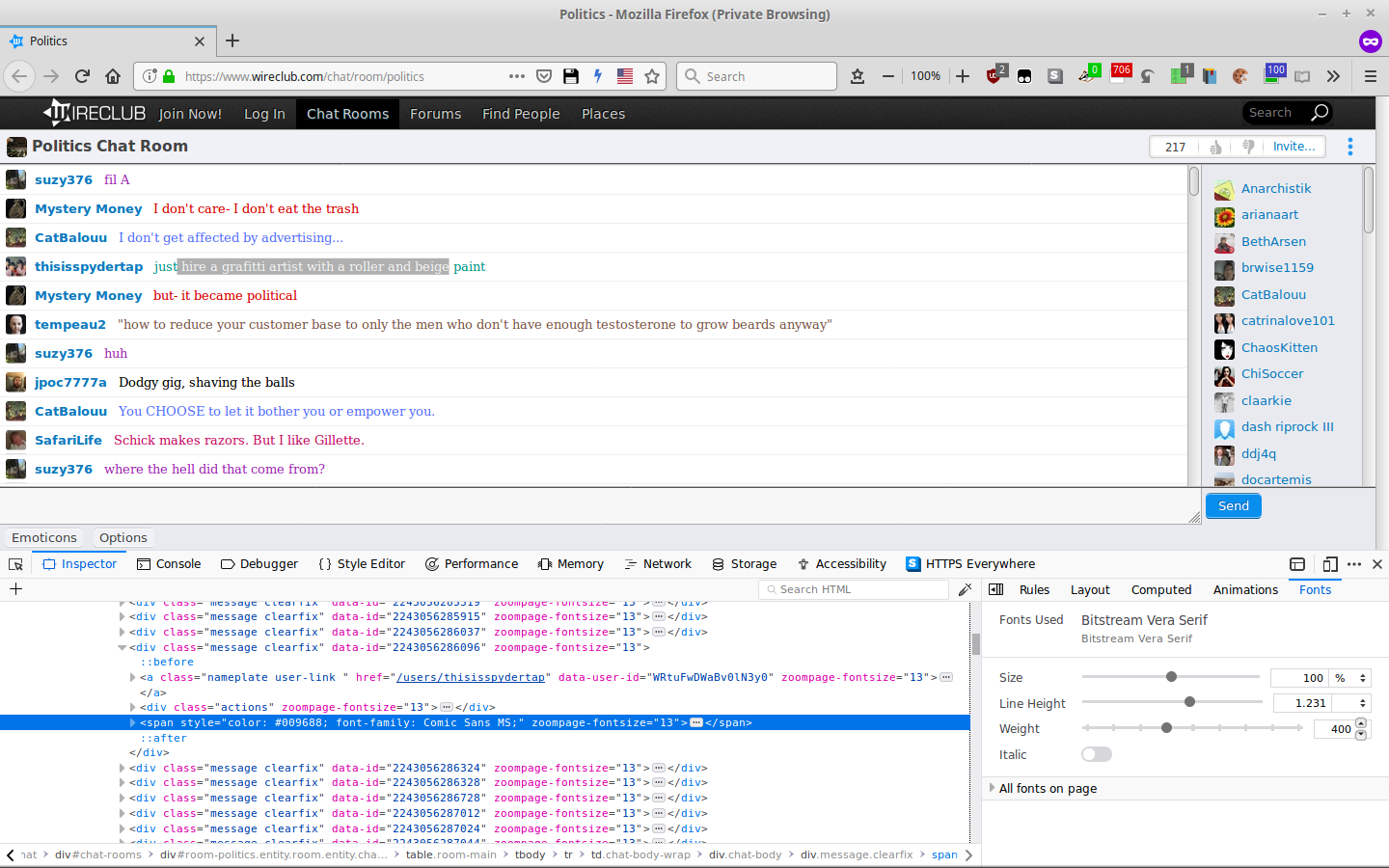Toggle the split console icon in devtools
The width and height of the screenshot is (1389, 868).
click(x=1297, y=564)
